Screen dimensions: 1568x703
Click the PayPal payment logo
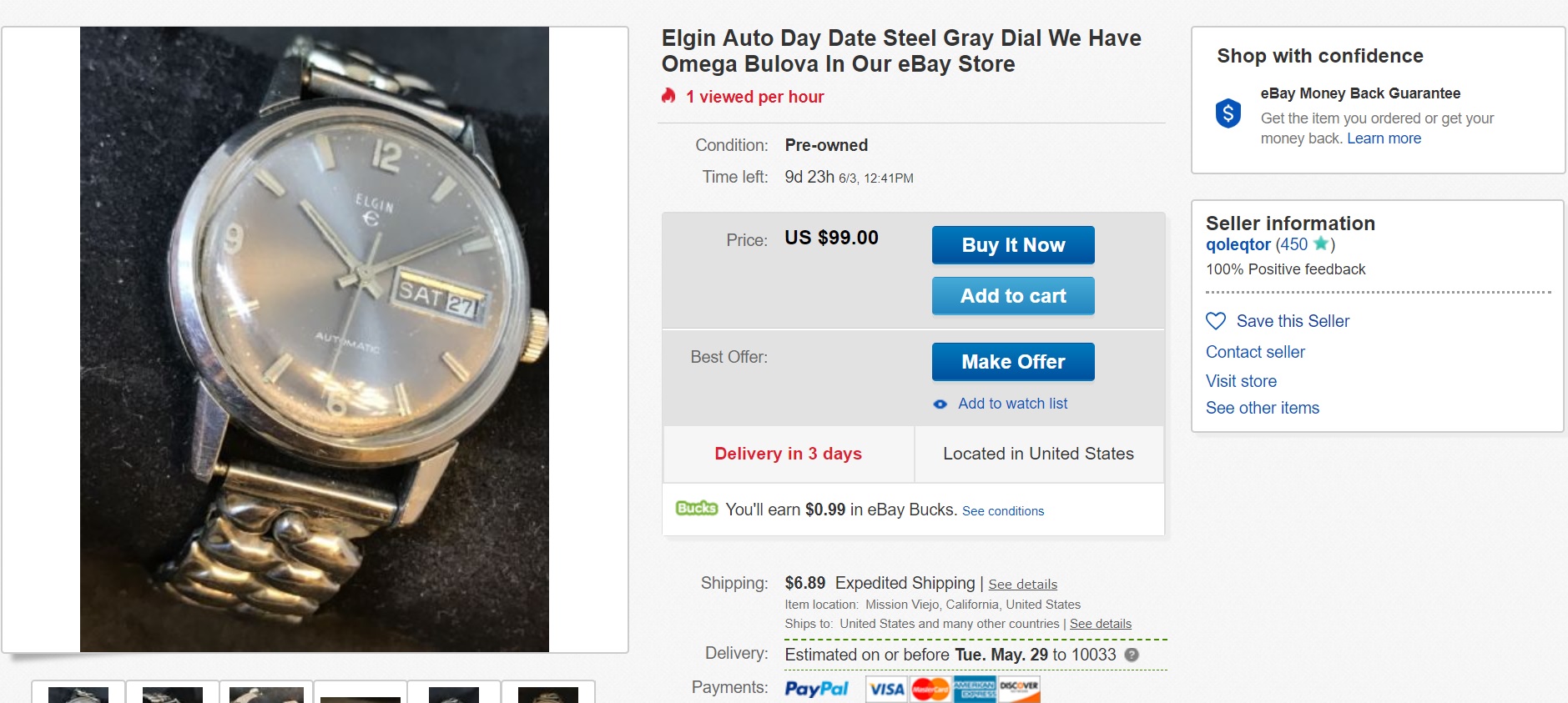(816, 689)
